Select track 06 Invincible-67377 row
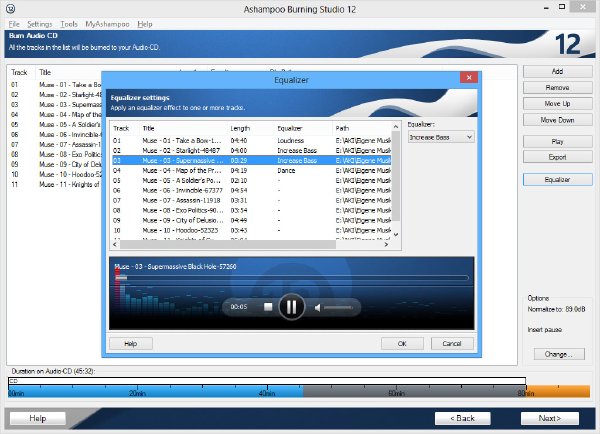The image size is (600, 434). tap(252, 190)
